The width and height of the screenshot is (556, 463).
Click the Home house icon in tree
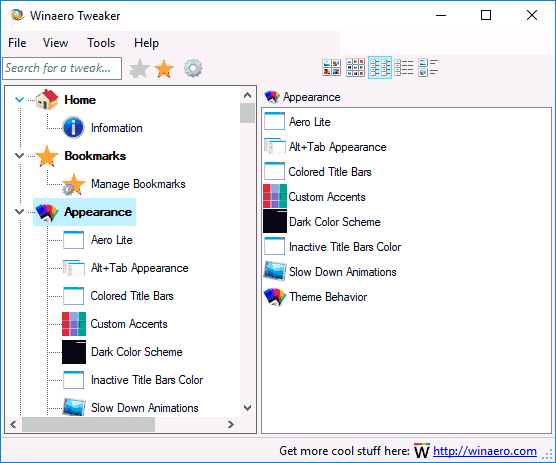pos(47,100)
